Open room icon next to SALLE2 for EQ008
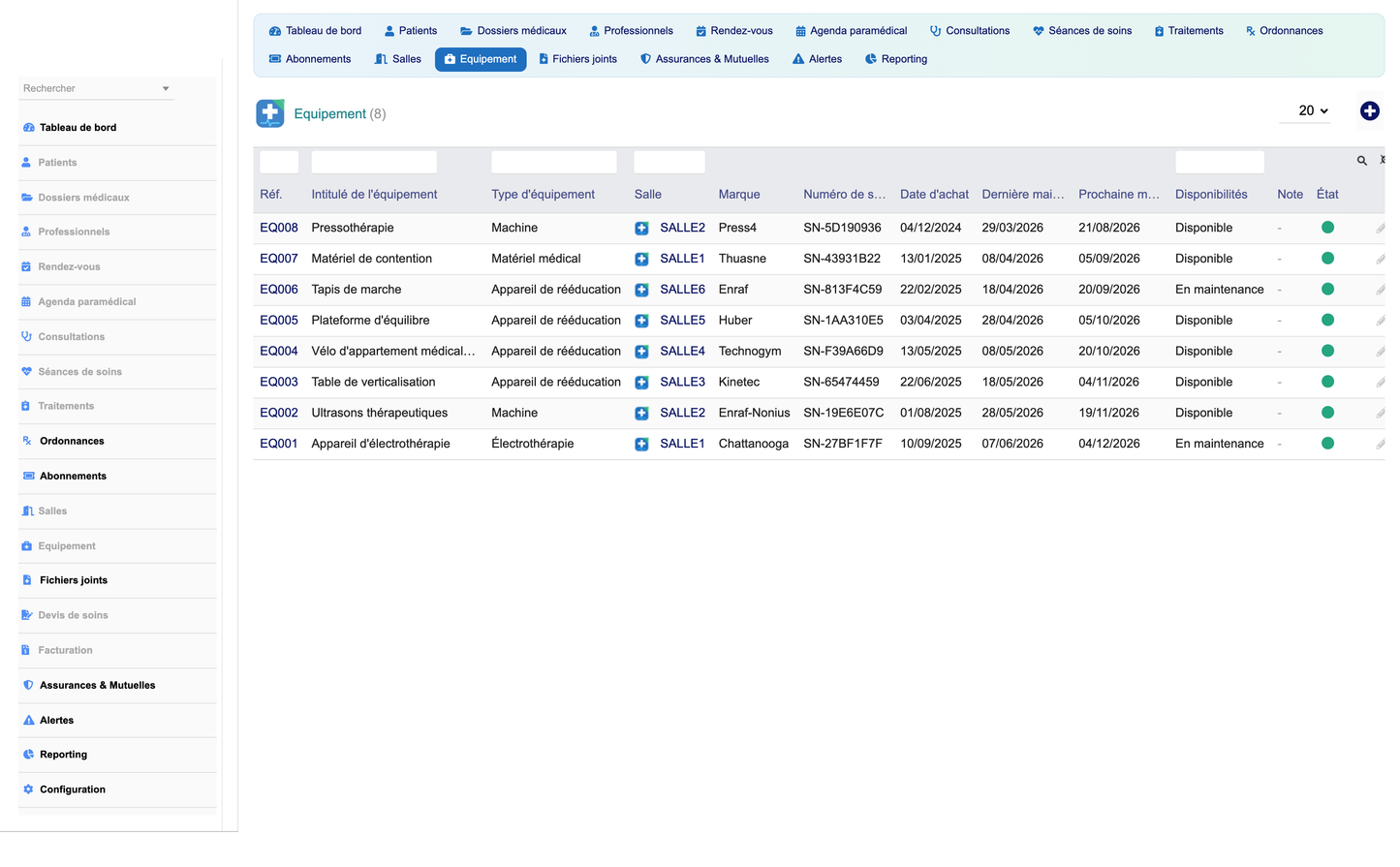The height and width of the screenshot is (867, 1400). 641,229
